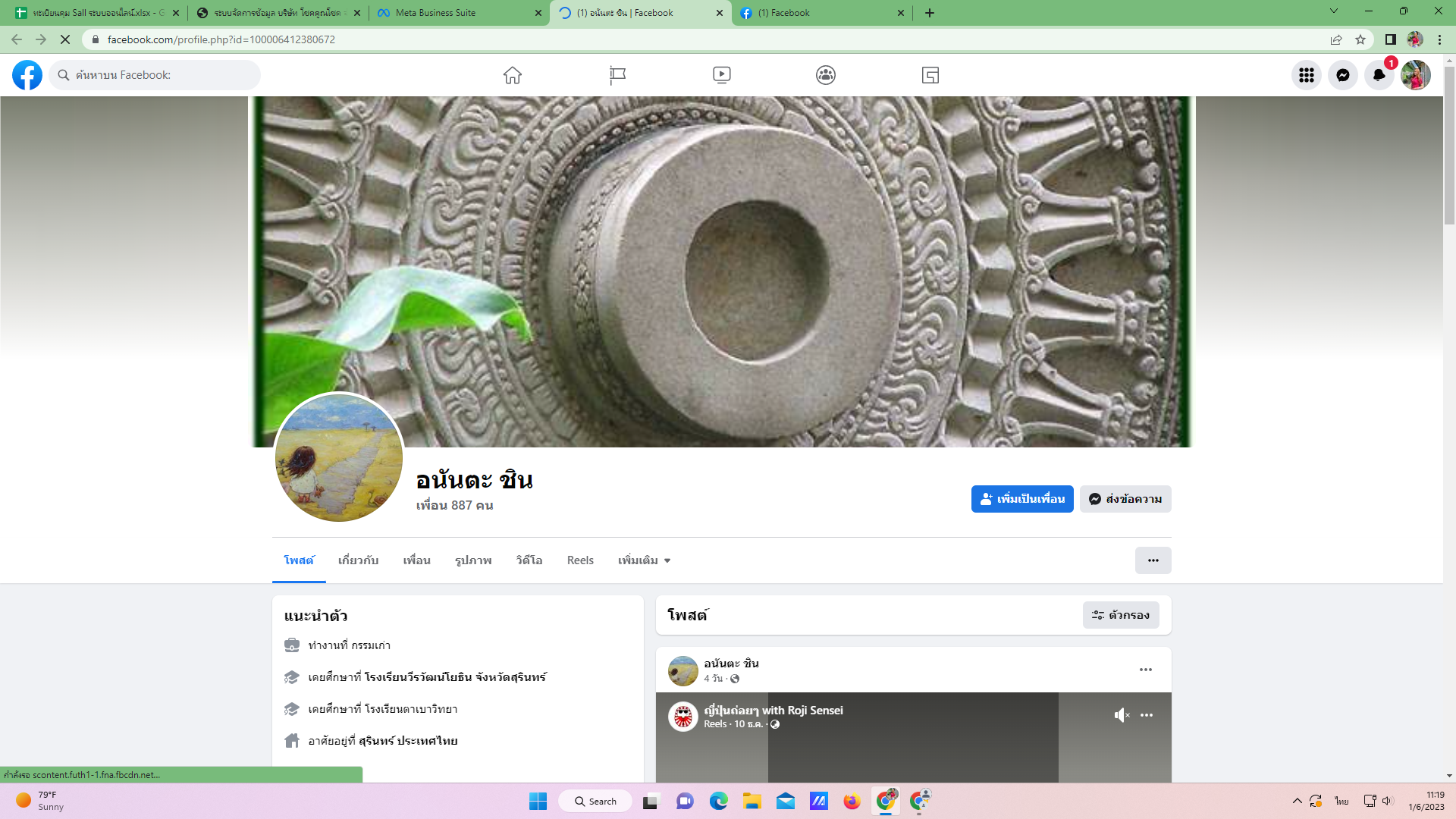Open the Gaming icon in top navigation

click(930, 75)
